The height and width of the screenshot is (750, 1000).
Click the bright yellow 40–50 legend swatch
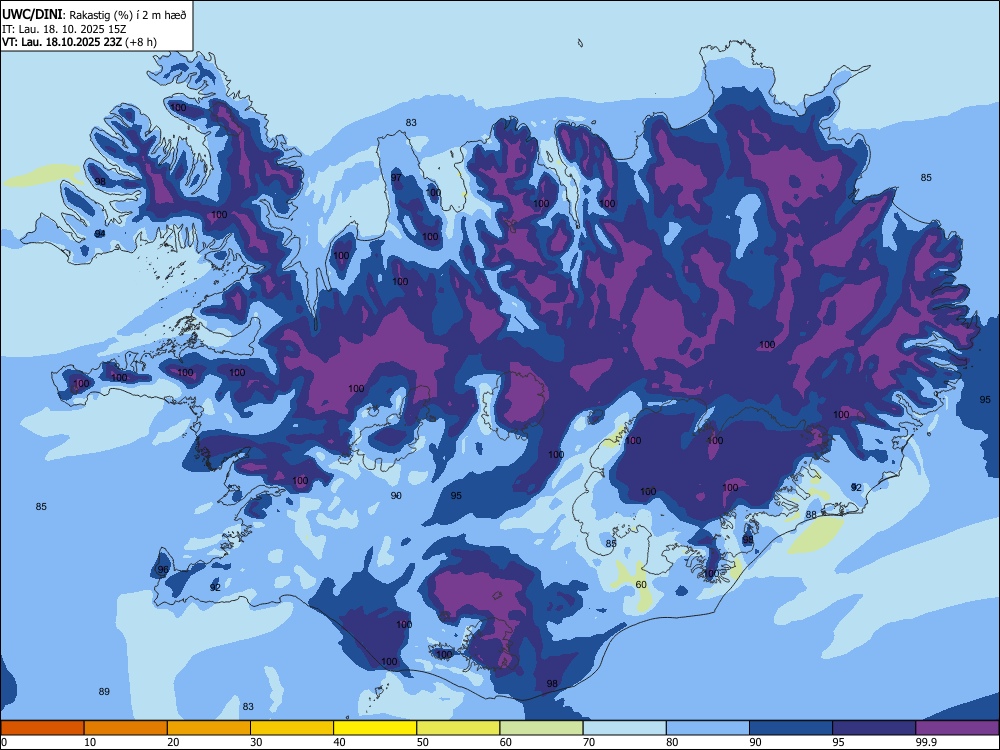tap(375, 728)
